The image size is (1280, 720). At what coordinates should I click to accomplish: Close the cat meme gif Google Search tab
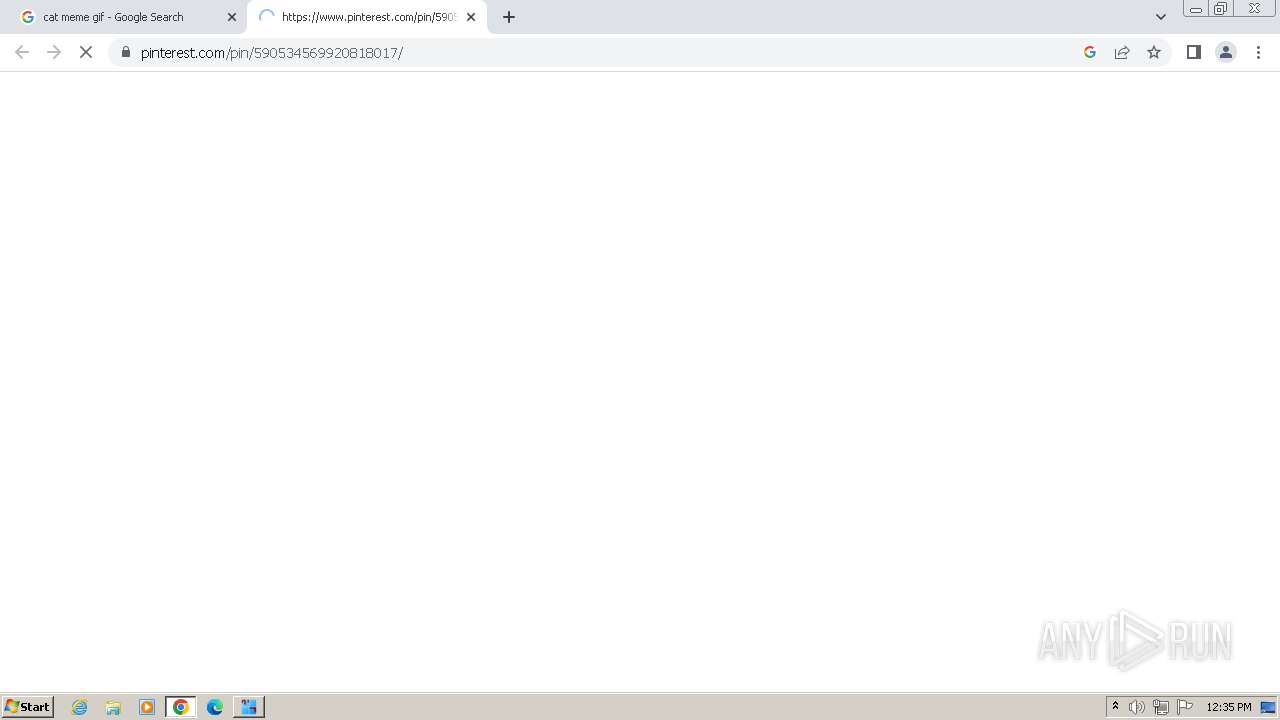click(x=232, y=17)
